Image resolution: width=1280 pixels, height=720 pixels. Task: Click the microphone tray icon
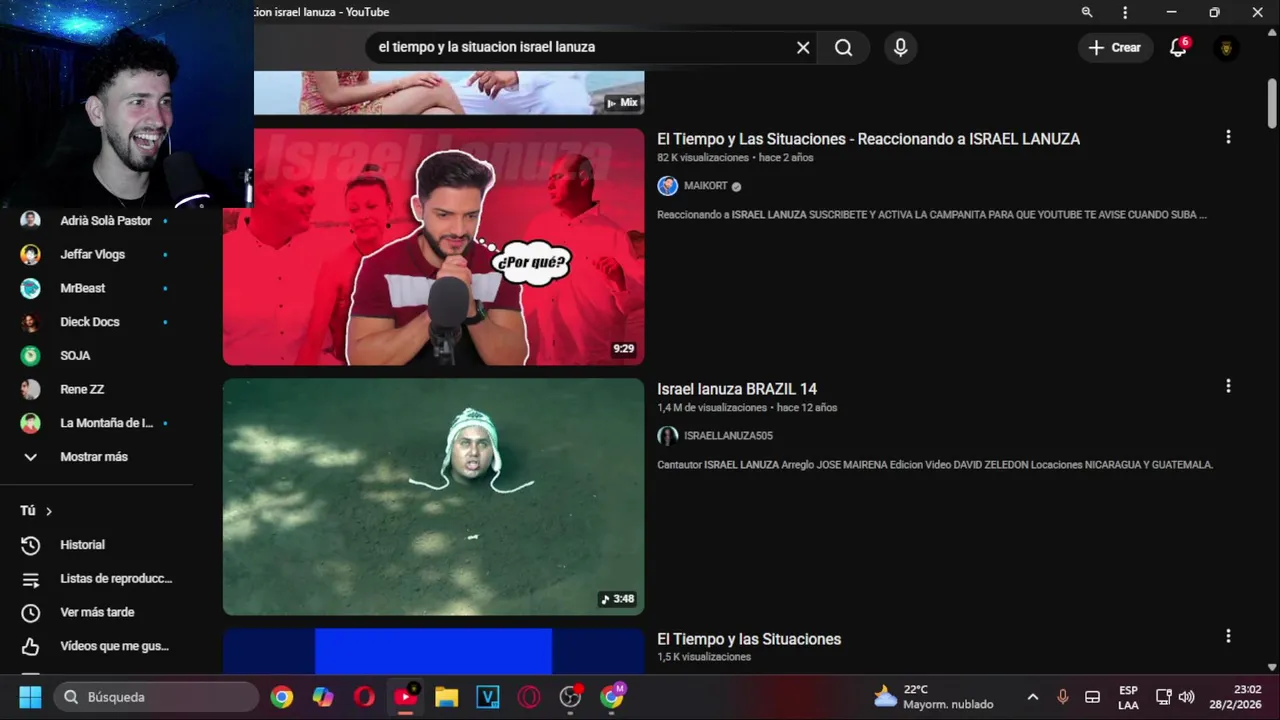tap(1063, 697)
